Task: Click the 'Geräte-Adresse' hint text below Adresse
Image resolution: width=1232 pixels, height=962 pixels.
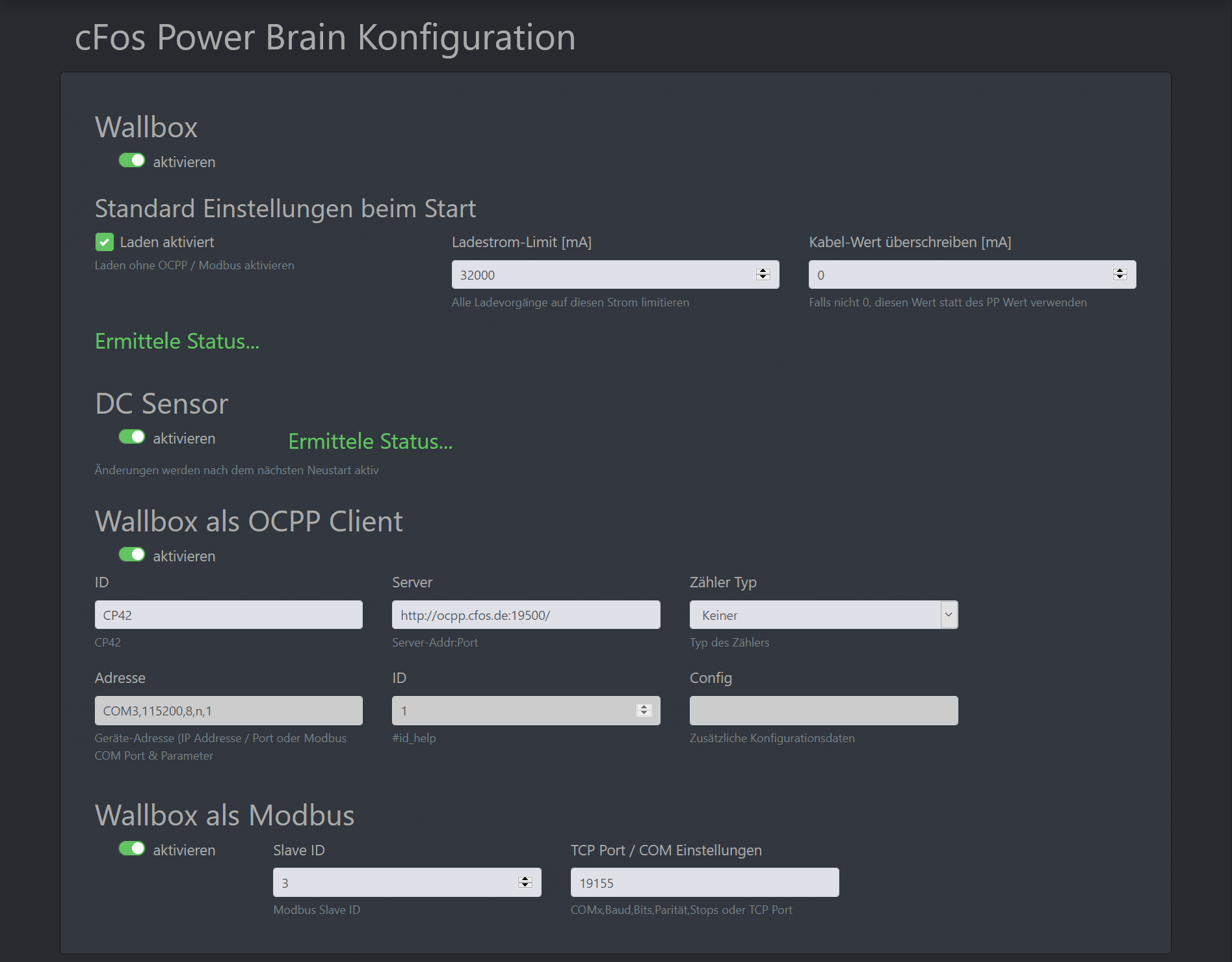Action: (220, 747)
